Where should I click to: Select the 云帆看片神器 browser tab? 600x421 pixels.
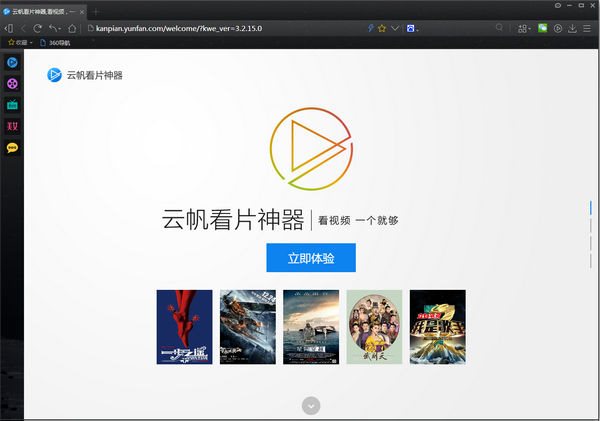click(43, 11)
